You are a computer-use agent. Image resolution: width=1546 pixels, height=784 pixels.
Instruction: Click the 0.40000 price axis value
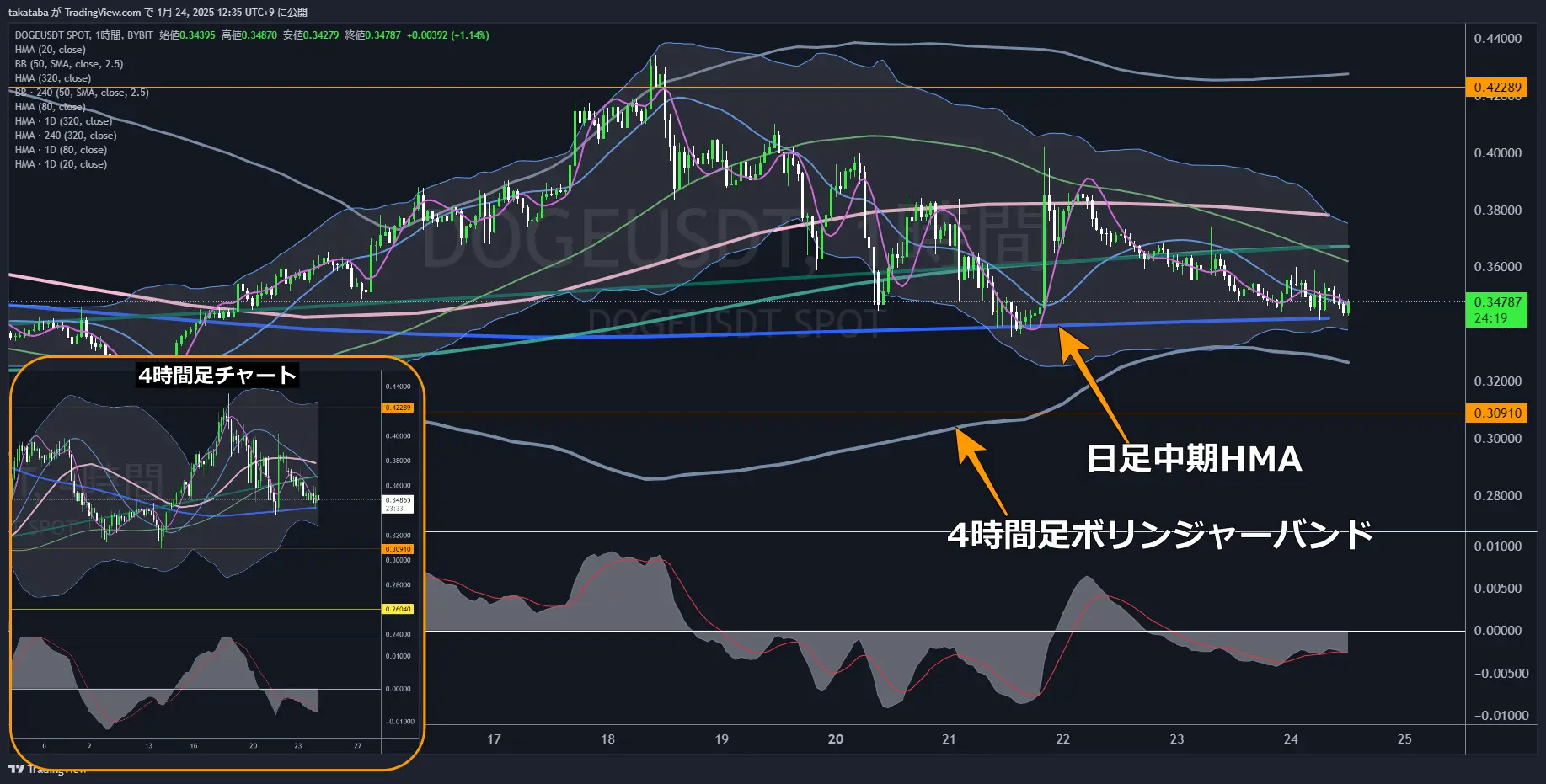pyautogui.click(x=1497, y=153)
